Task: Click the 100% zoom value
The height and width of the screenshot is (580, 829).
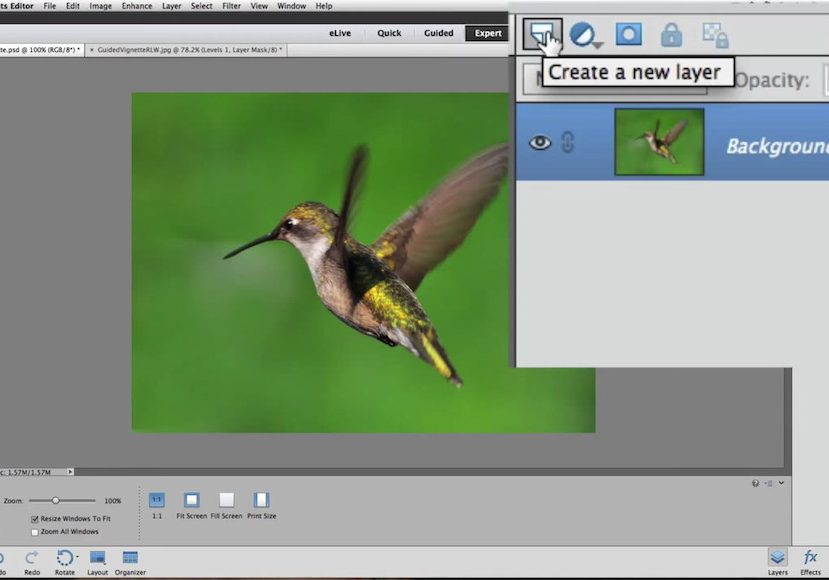Action: coord(113,501)
